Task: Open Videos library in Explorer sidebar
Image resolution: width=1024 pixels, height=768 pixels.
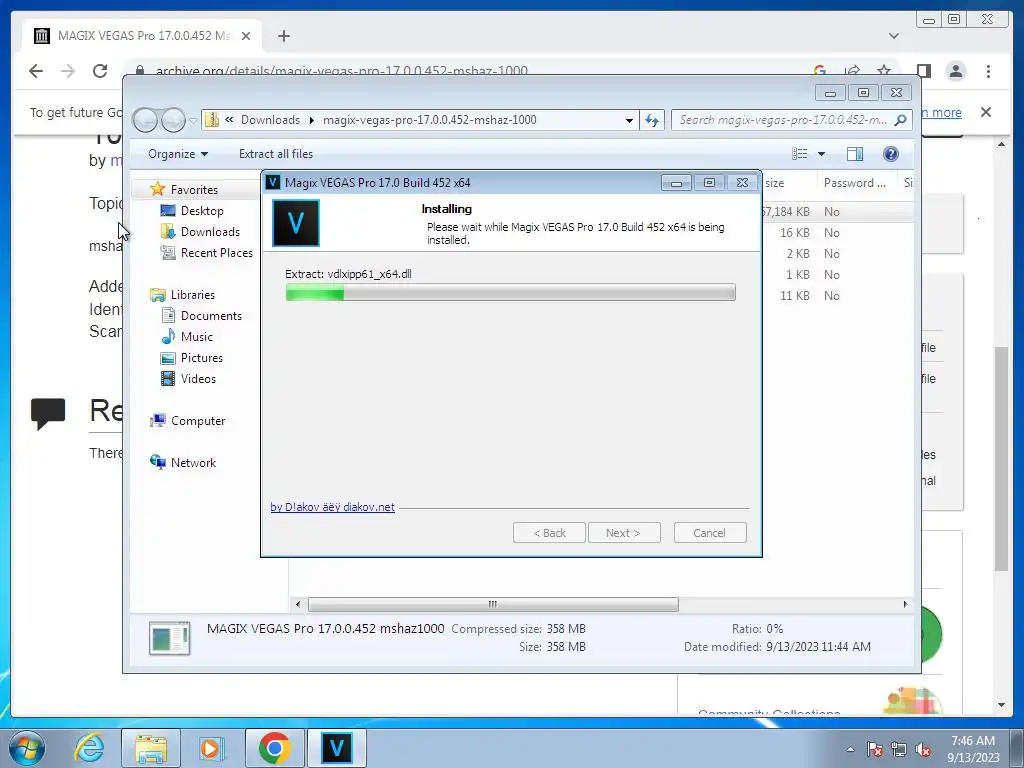Action: [x=198, y=379]
